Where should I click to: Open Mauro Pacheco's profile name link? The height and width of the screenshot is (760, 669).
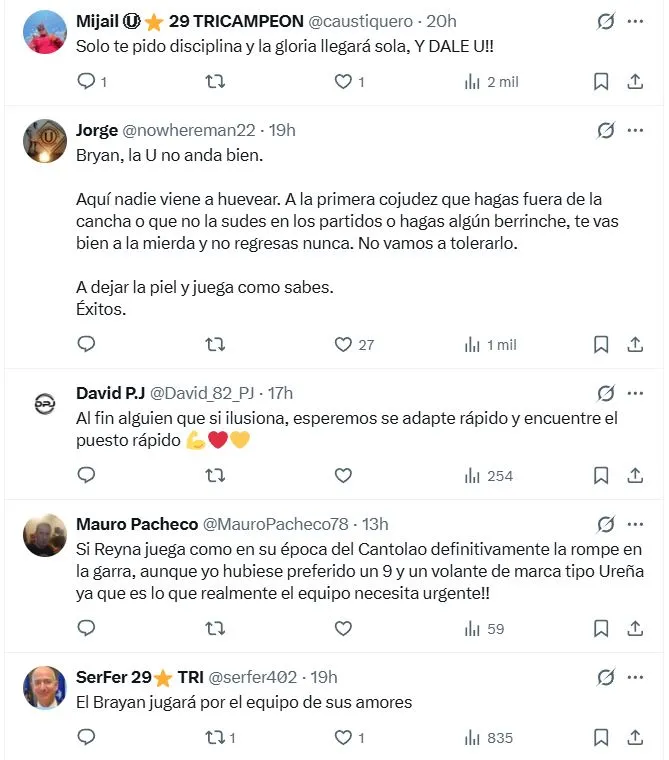click(x=136, y=524)
